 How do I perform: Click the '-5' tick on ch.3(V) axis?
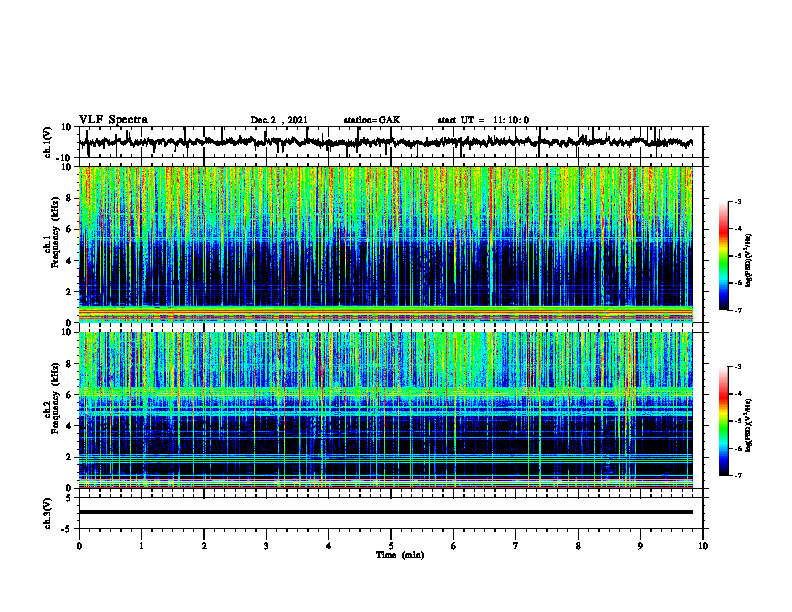coord(67,529)
